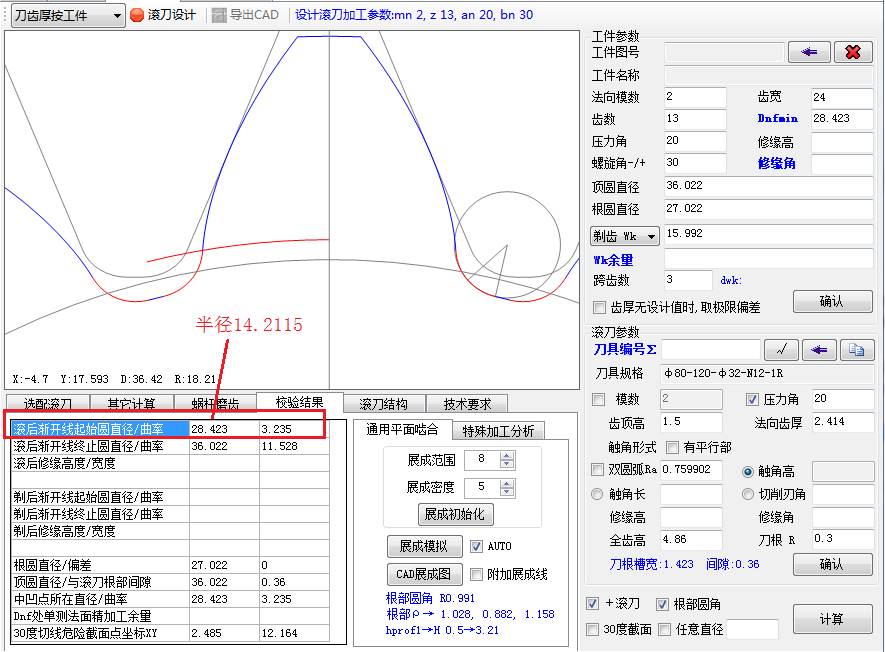885x652 pixels.
Task: Select the 通用平面啮合 tab
Action: (402, 430)
